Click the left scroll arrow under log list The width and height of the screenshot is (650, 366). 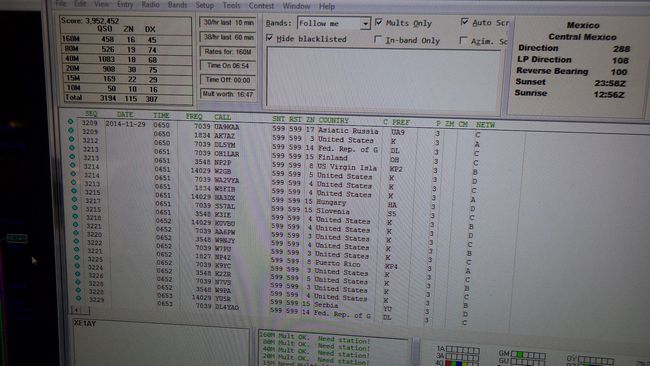[x=76, y=310]
